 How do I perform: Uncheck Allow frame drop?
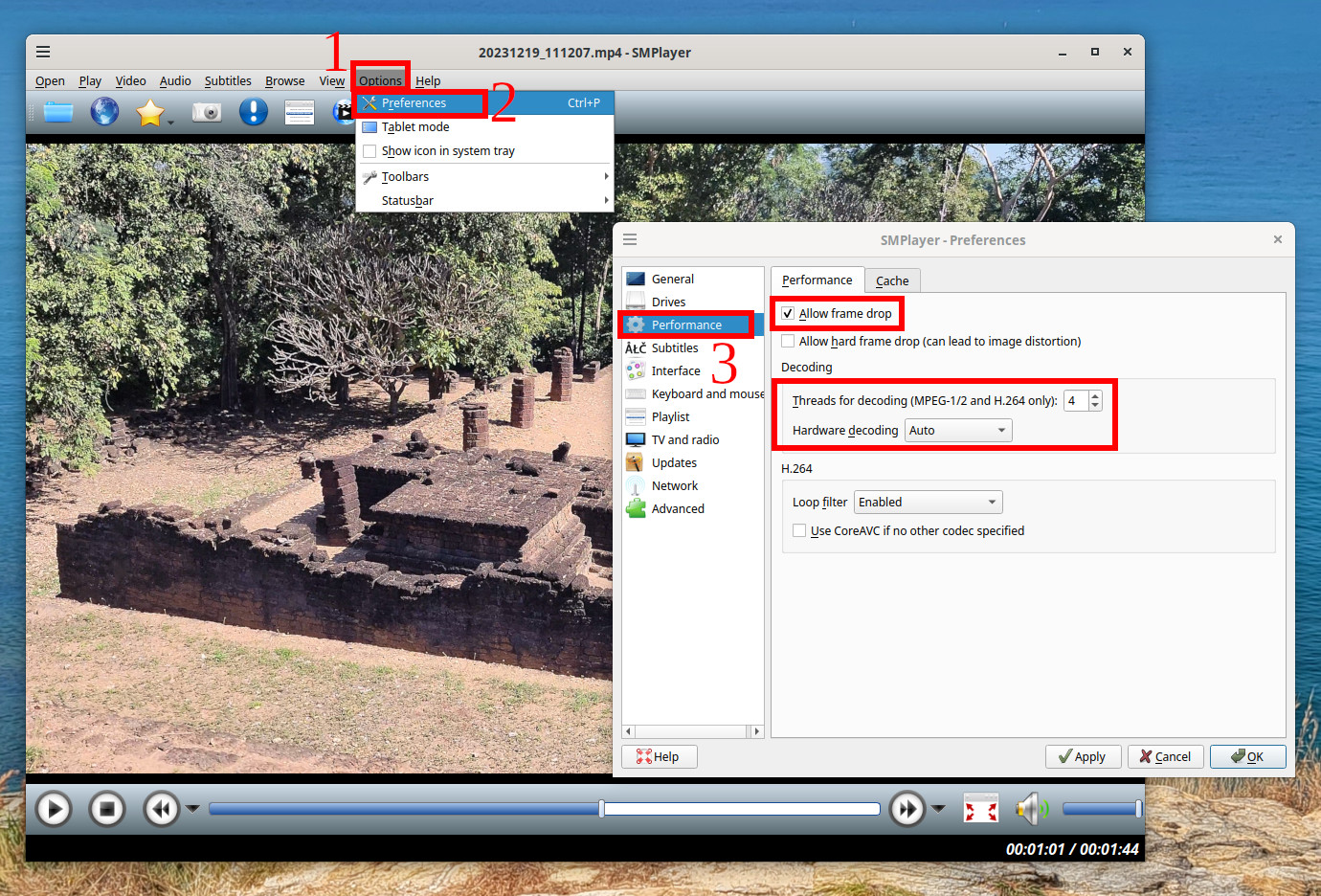coord(788,314)
